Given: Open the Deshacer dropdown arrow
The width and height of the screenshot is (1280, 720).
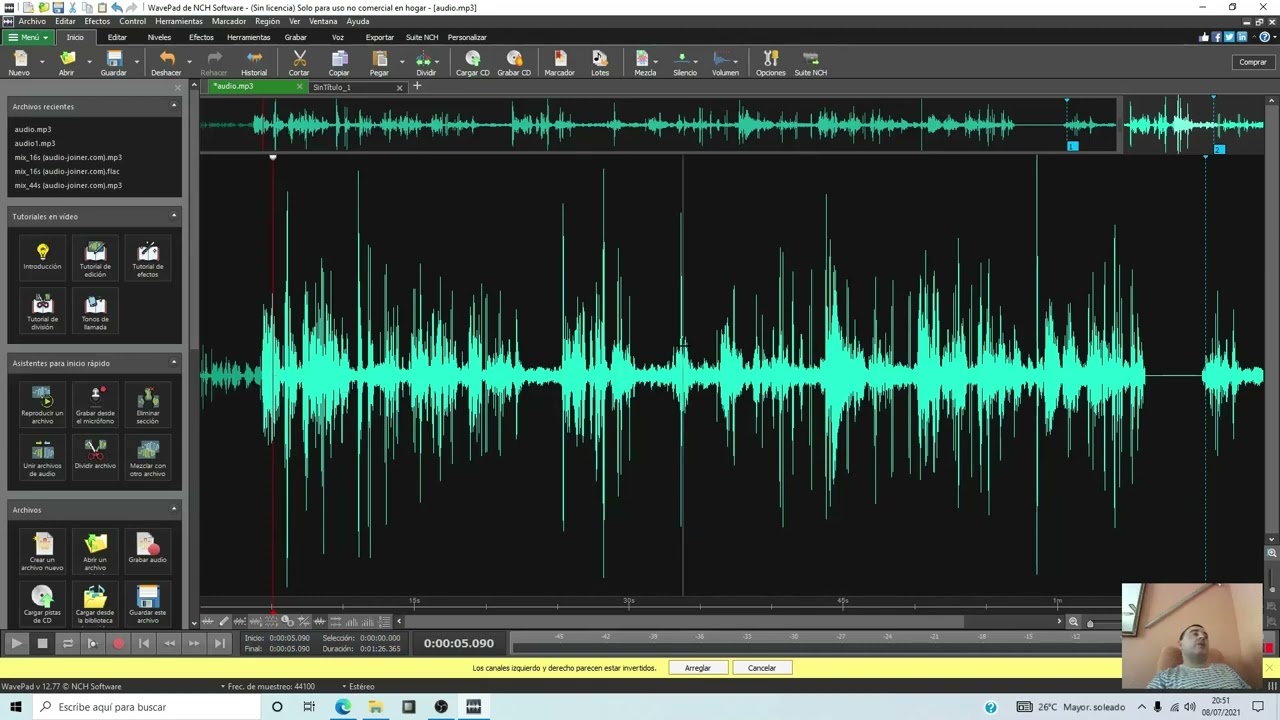Looking at the screenshot, I should [189, 62].
